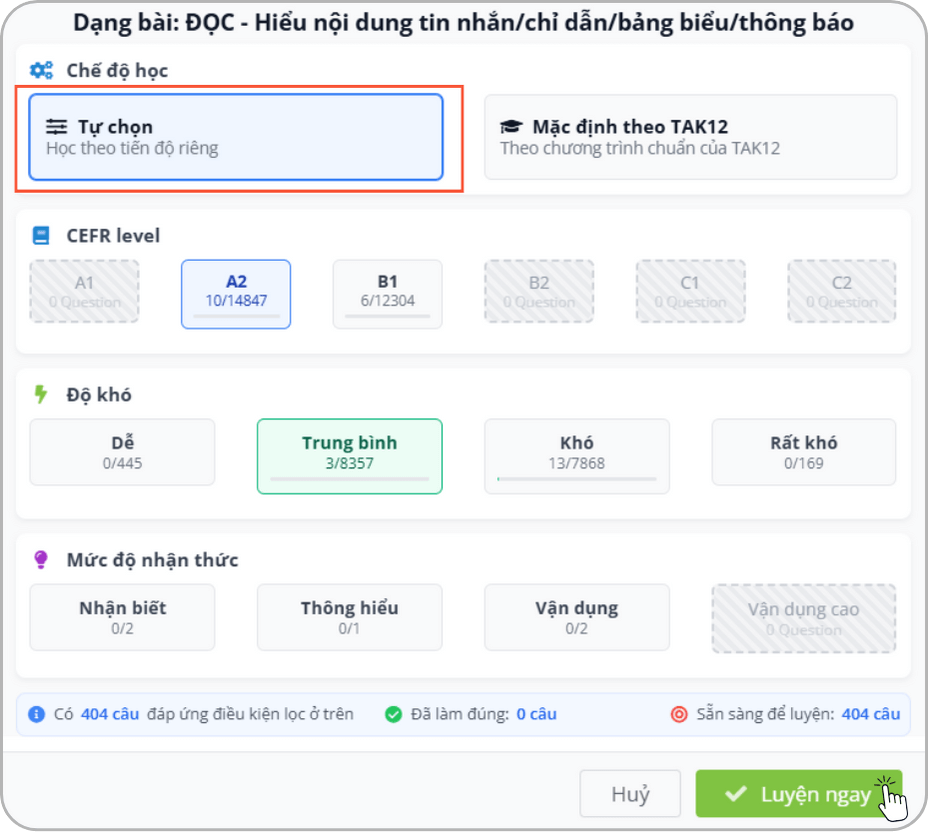The image size is (930, 832).
Task: Select the Nhận biết cognition level
Action: tap(122, 617)
